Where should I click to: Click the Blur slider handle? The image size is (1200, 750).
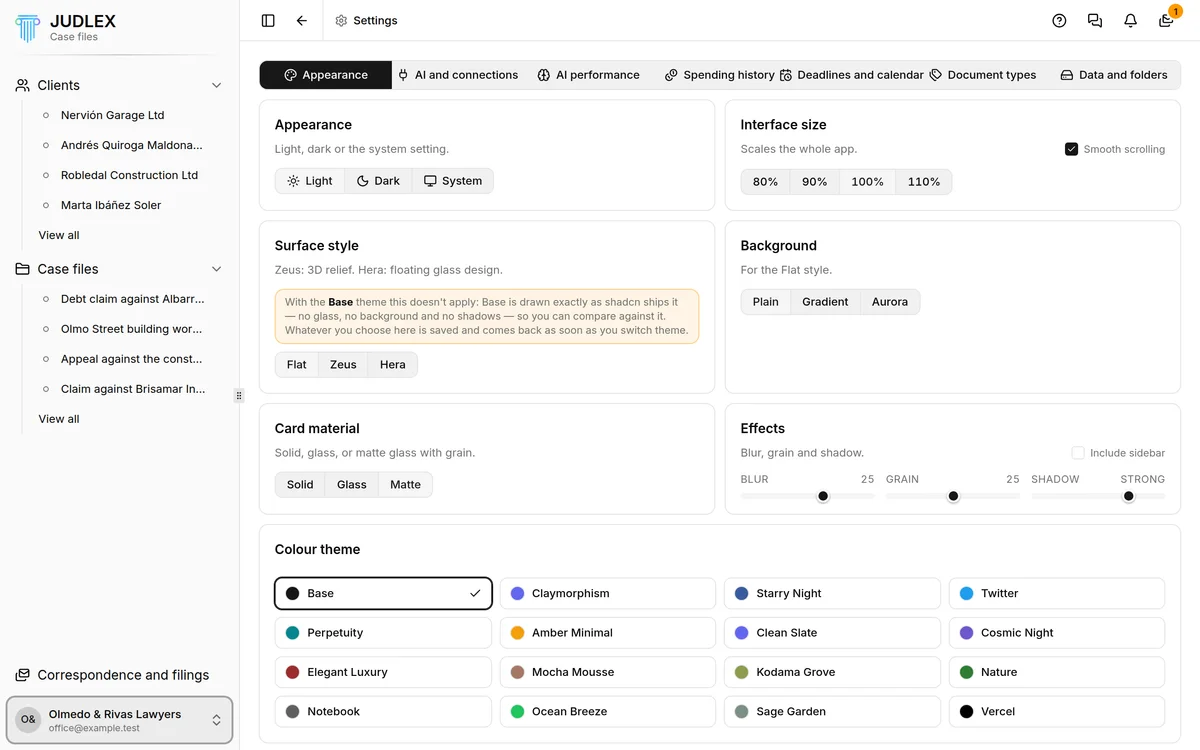[823, 496]
